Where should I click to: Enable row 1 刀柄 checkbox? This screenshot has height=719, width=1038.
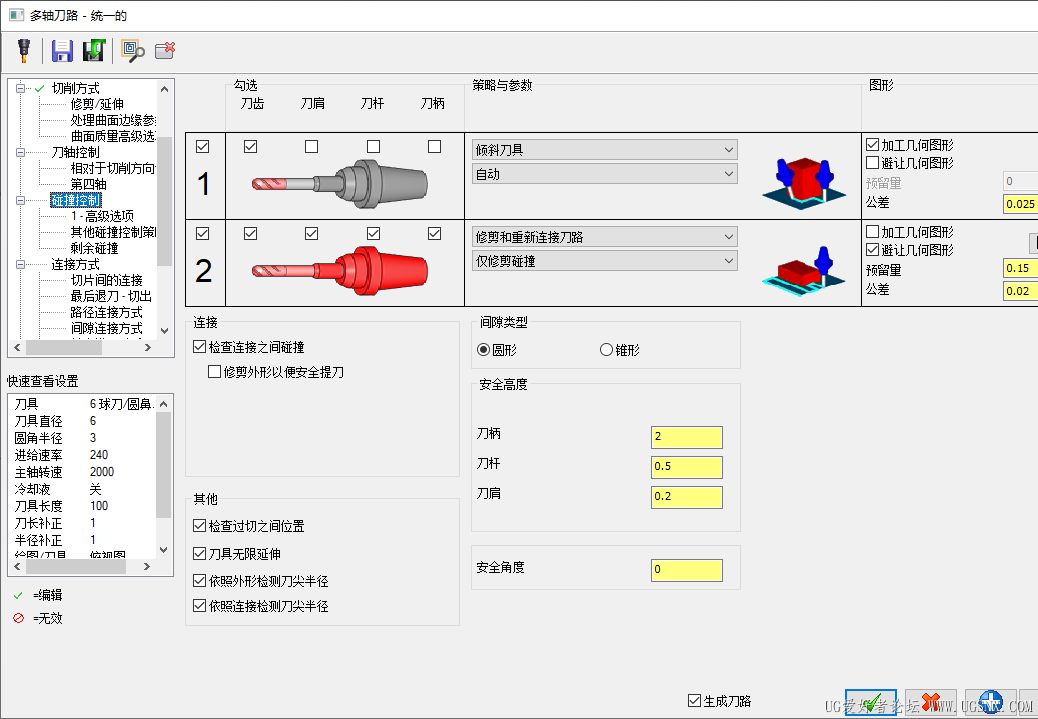[x=434, y=146]
